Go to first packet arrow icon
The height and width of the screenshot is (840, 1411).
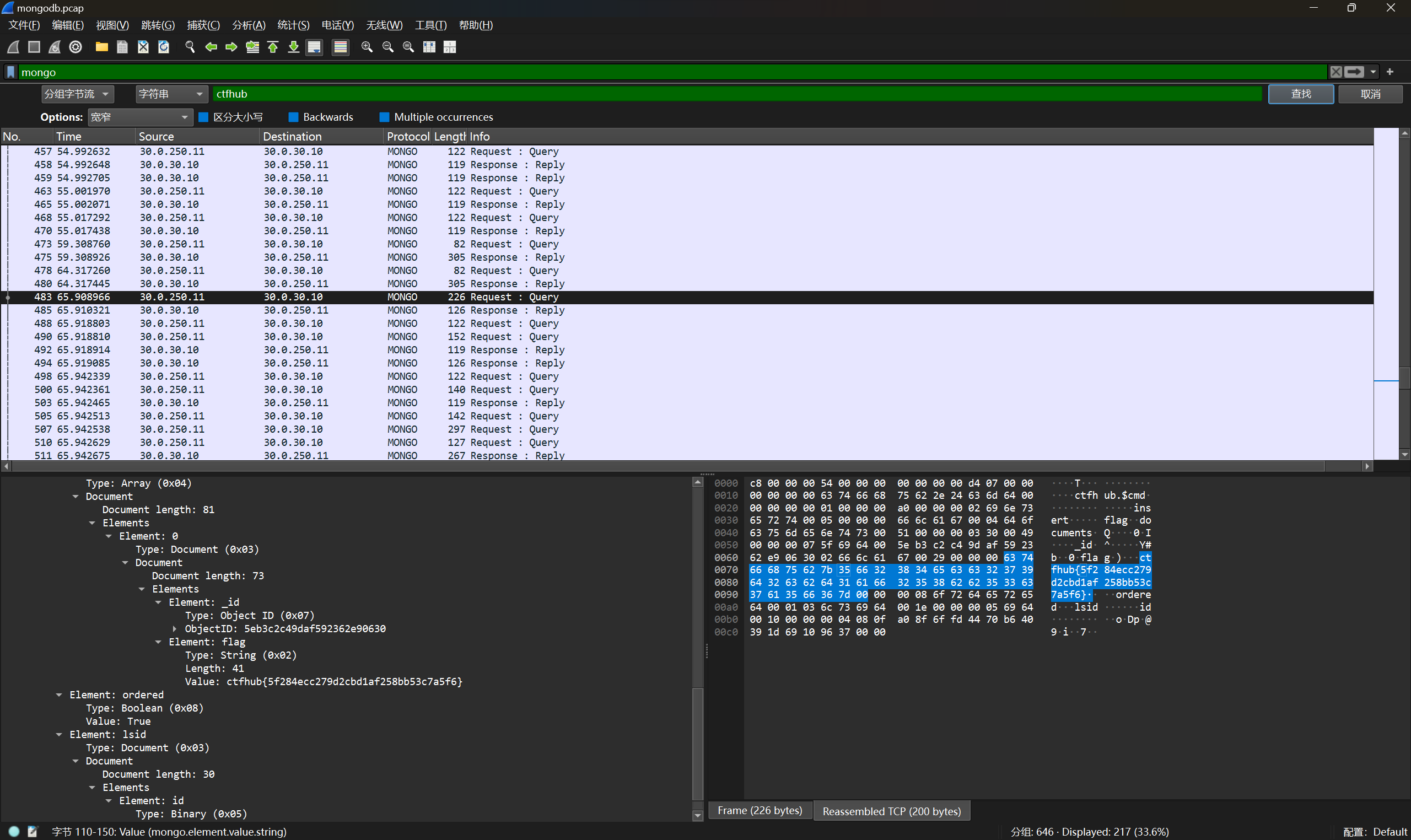[273, 47]
